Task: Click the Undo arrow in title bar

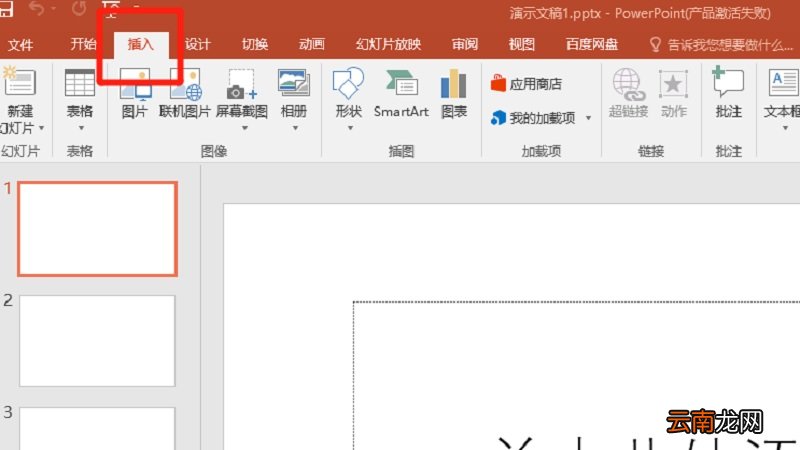Action: [36, 8]
